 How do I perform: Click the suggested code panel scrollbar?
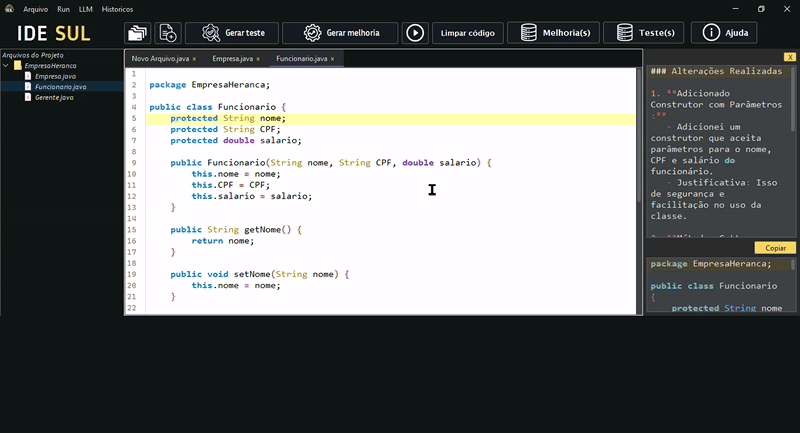click(793, 265)
